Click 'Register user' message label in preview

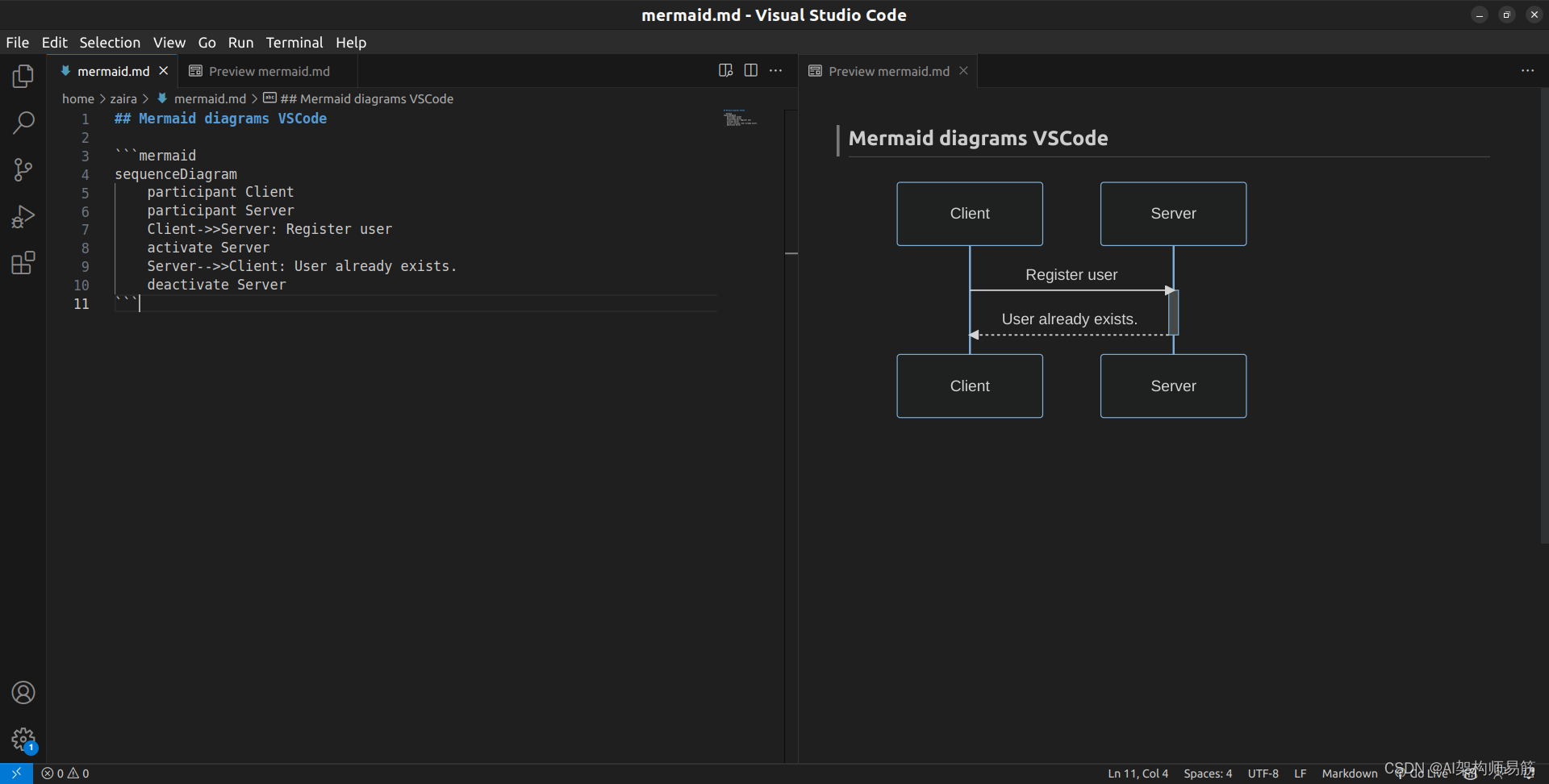coord(1071,275)
